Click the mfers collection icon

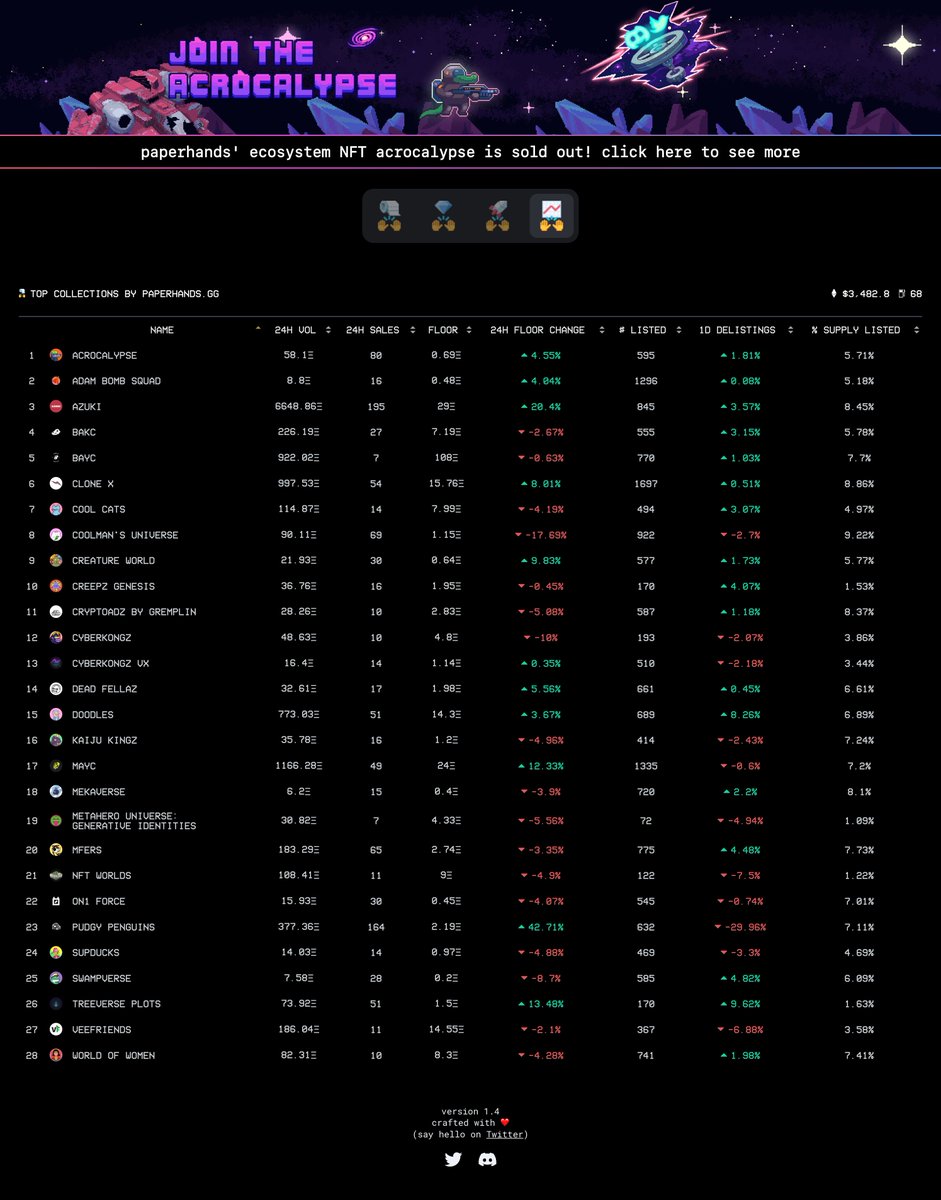click(x=56, y=849)
